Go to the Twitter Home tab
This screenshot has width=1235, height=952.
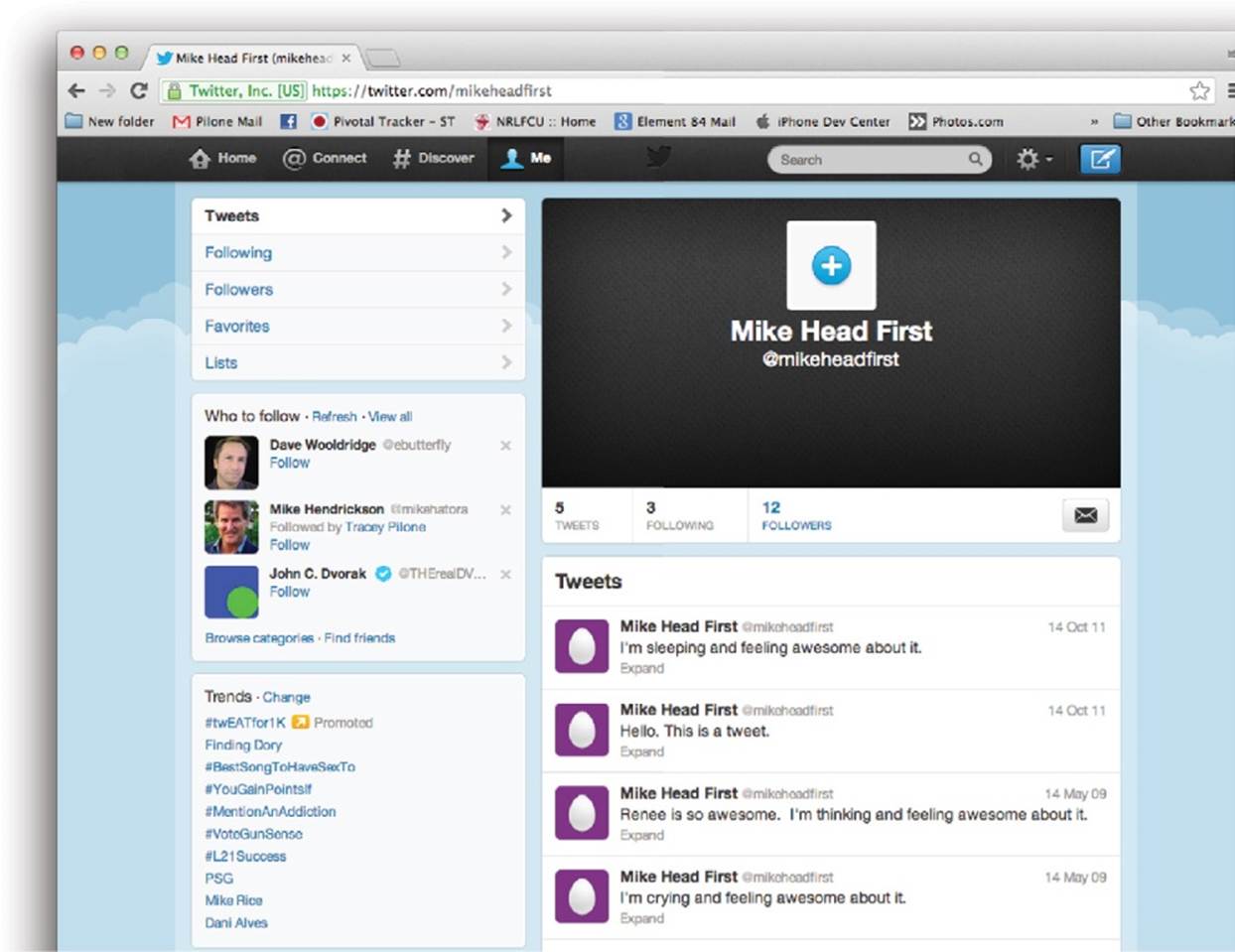click(x=222, y=158)
